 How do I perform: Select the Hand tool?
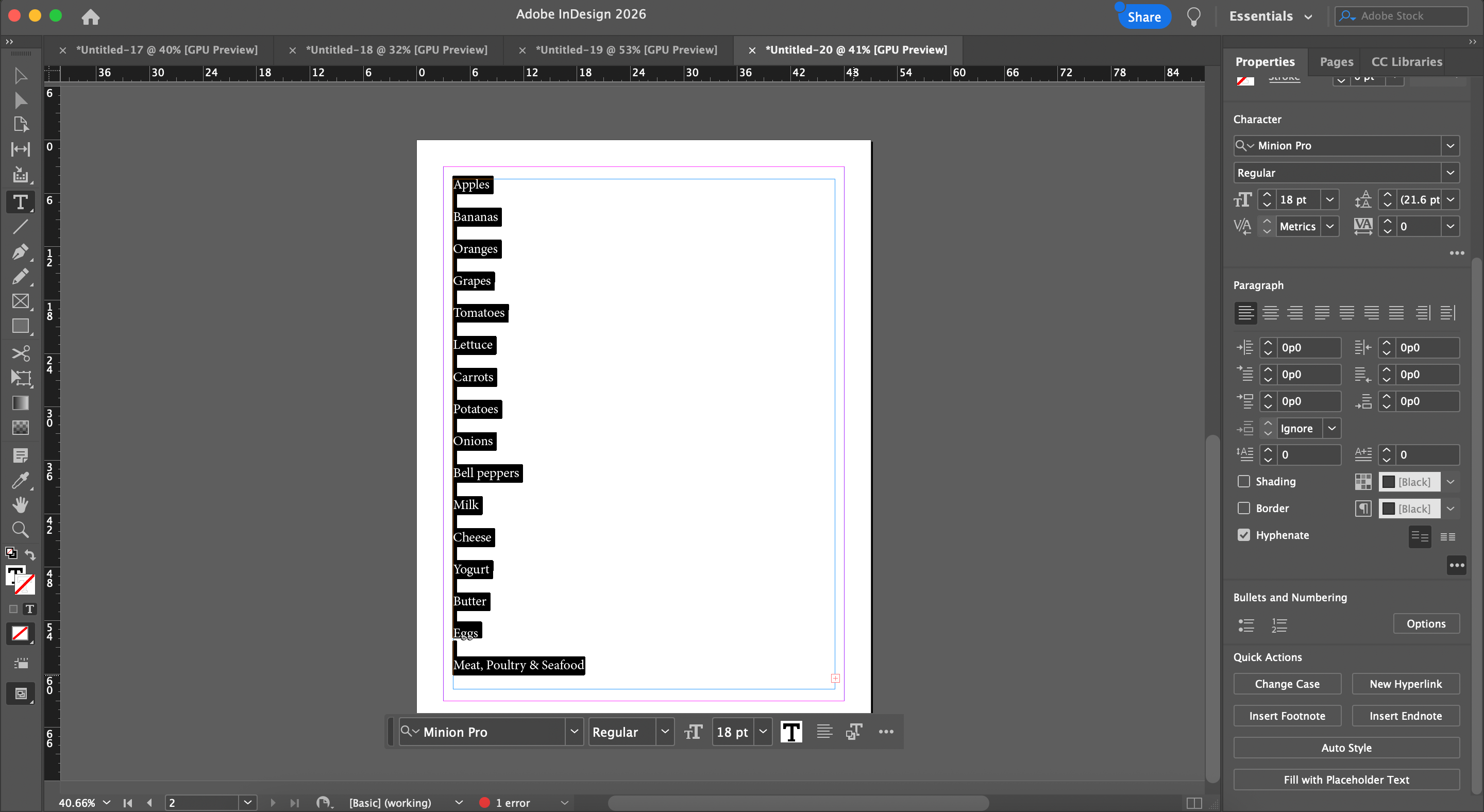[20, 504]
